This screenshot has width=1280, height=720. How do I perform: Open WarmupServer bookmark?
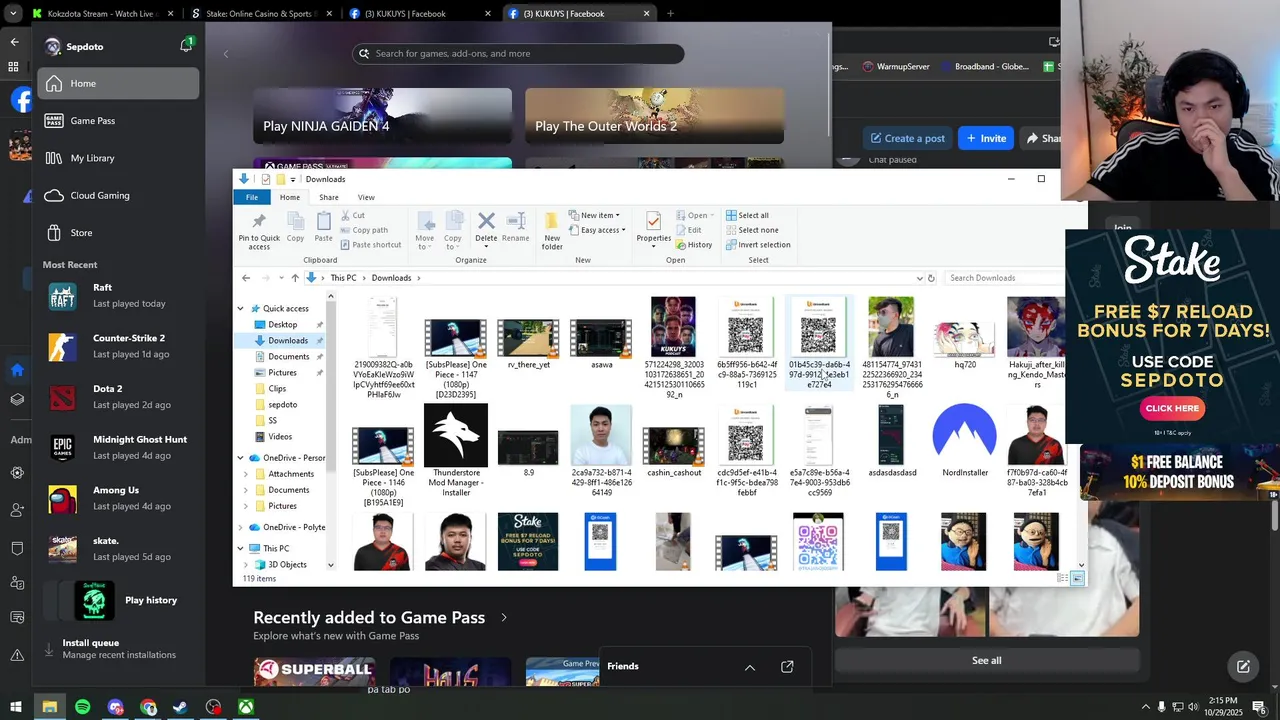point(896,66)
